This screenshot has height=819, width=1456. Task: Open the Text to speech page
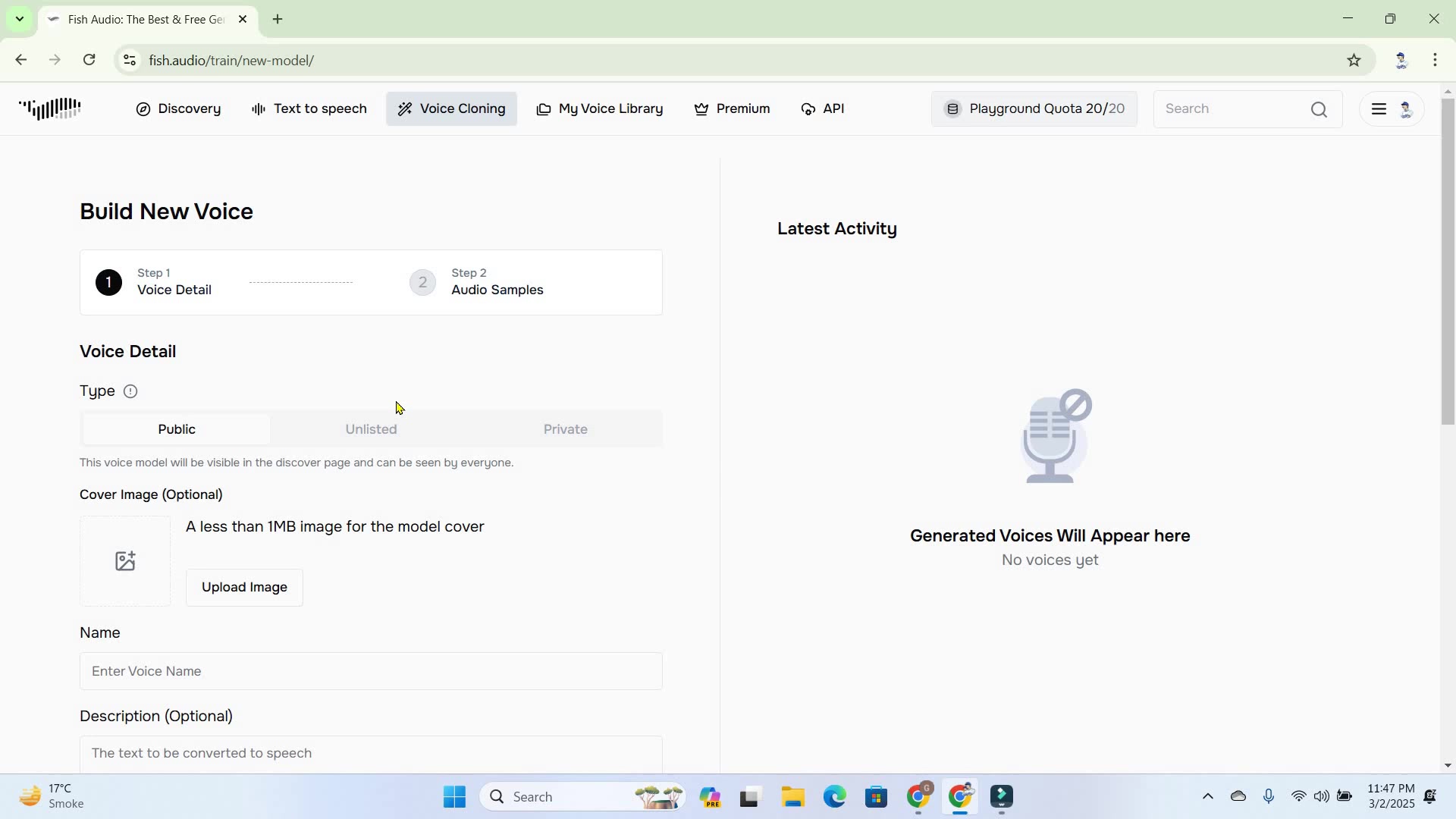(x=309, y=109)
